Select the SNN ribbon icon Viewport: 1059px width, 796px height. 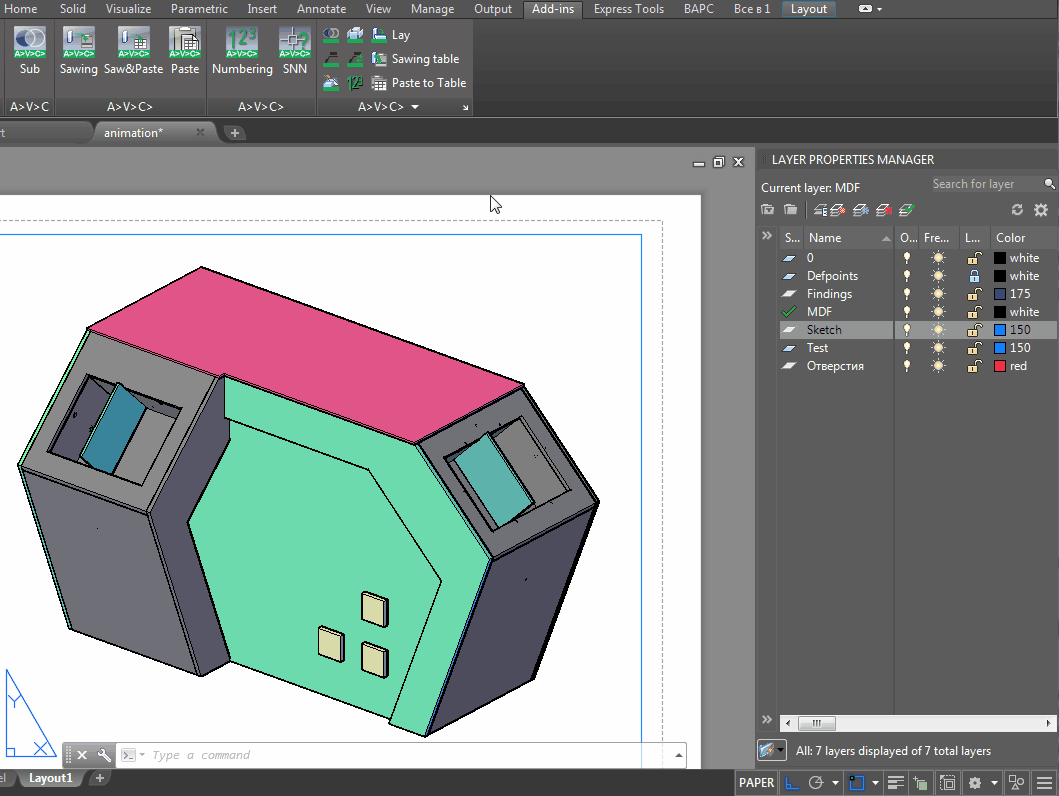pos(294,44)
